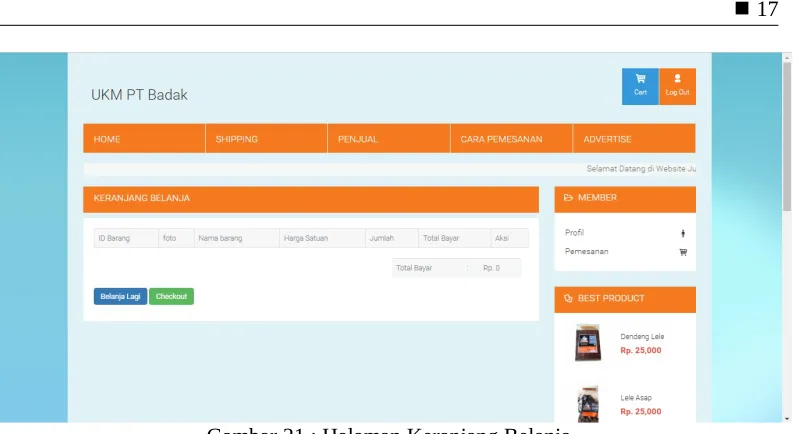Viewport: 798px width, 434px height.
Task: Open the Lele Asap product link
Action: pos(636,398)
